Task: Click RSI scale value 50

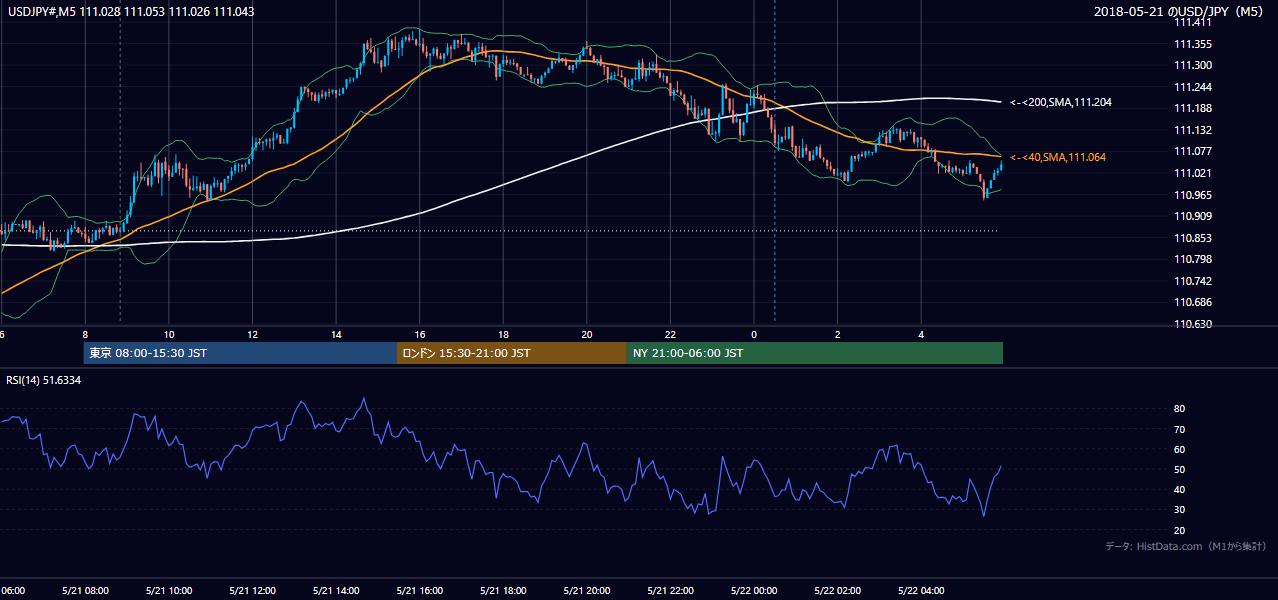Action: pos(1180,469)
